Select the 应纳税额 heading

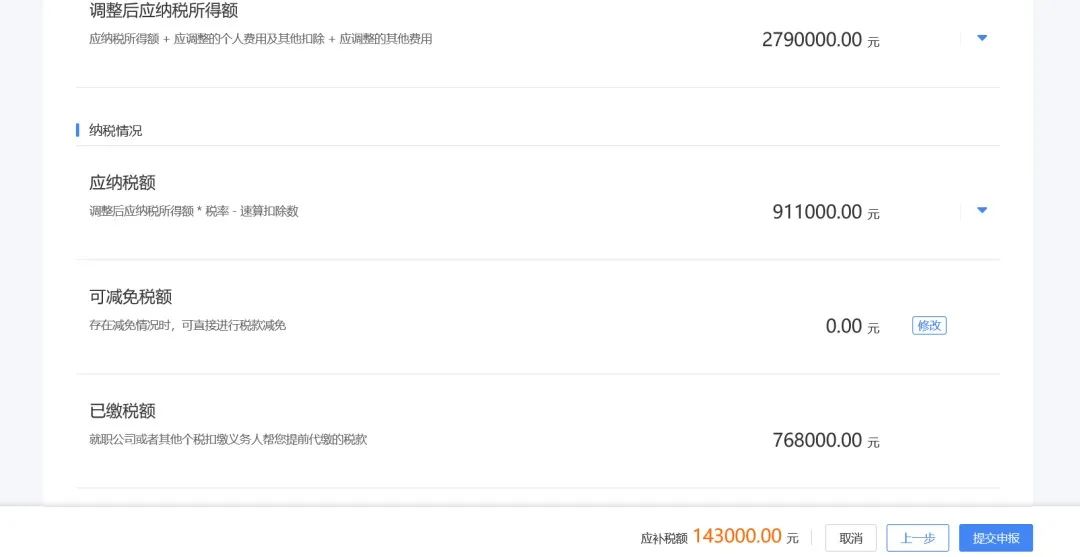coord(123,182)
